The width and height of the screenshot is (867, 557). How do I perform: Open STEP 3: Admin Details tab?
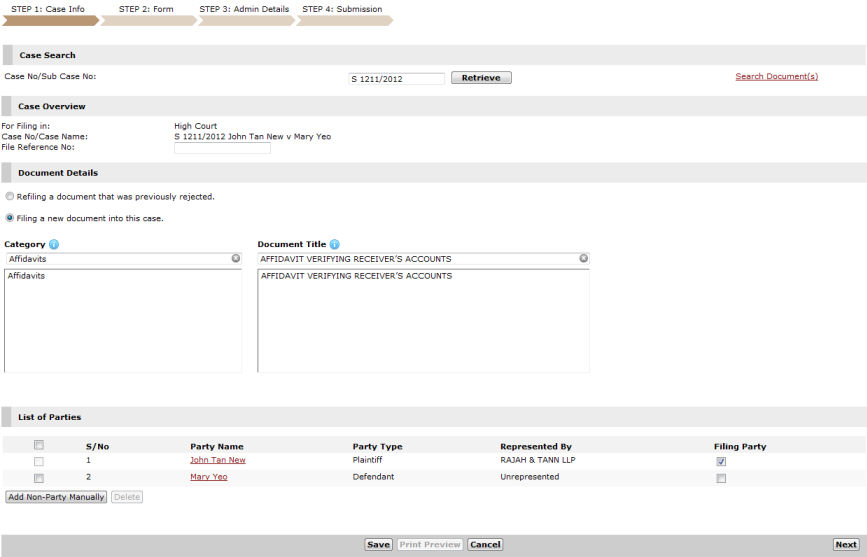(244, 10)
